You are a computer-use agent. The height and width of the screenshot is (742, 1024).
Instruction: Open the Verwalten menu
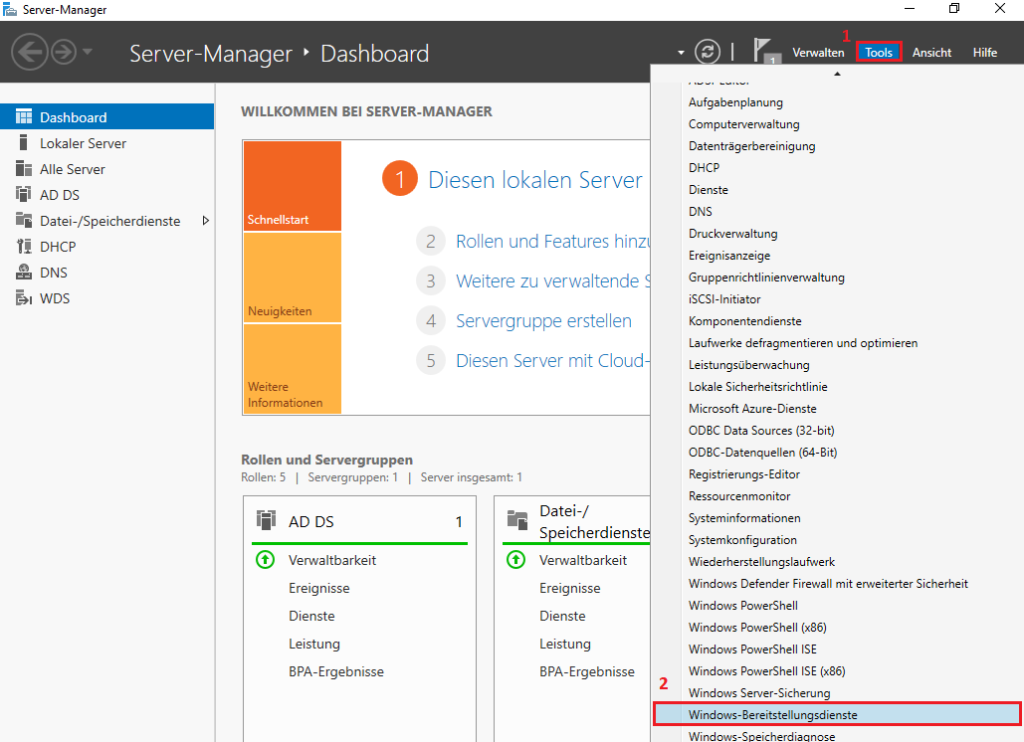tap(818, 52)
